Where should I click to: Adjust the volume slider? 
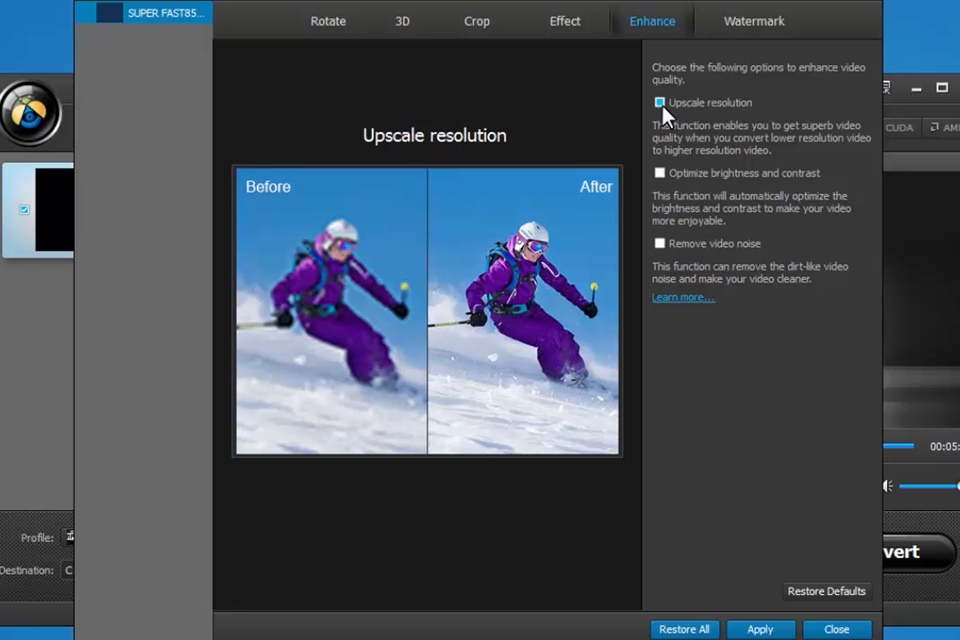coord(928,486)
